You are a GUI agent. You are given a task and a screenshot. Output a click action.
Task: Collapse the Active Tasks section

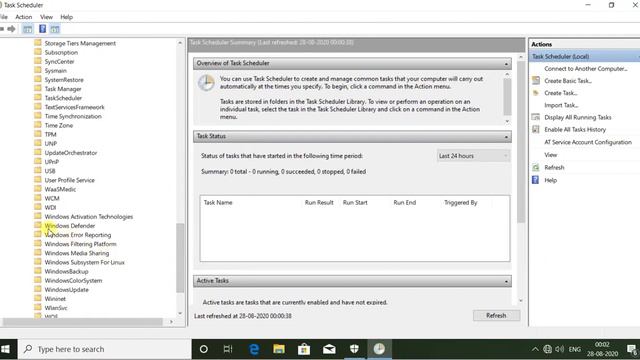coord(506,281)
